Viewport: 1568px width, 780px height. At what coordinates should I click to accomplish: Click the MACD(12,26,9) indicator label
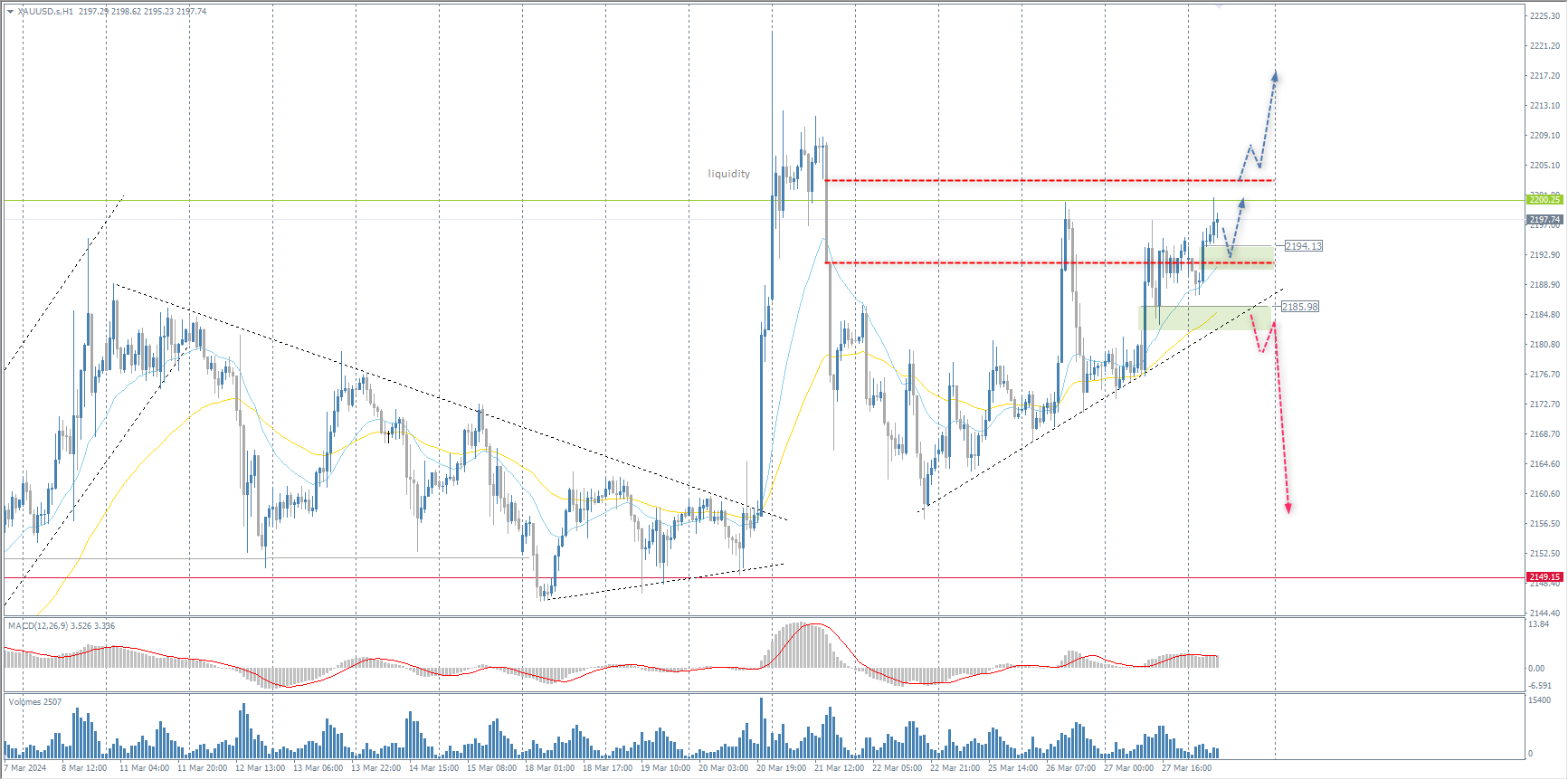pyautogui.click(x=62, y=626)
